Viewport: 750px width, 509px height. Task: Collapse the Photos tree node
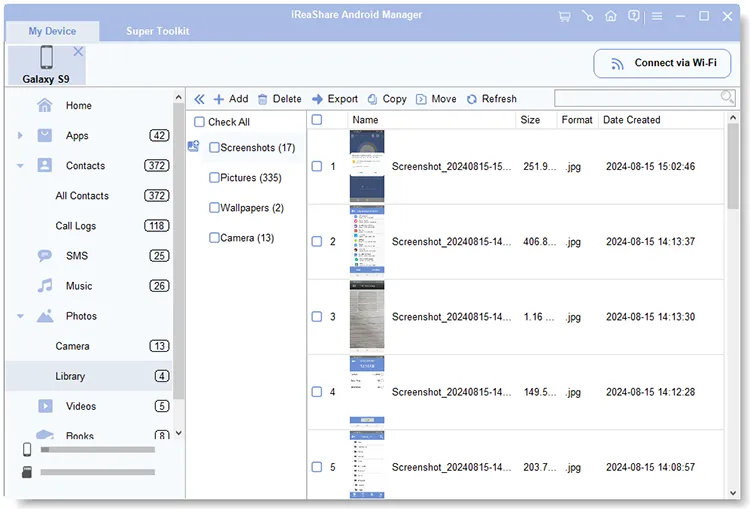coord(20,316)
